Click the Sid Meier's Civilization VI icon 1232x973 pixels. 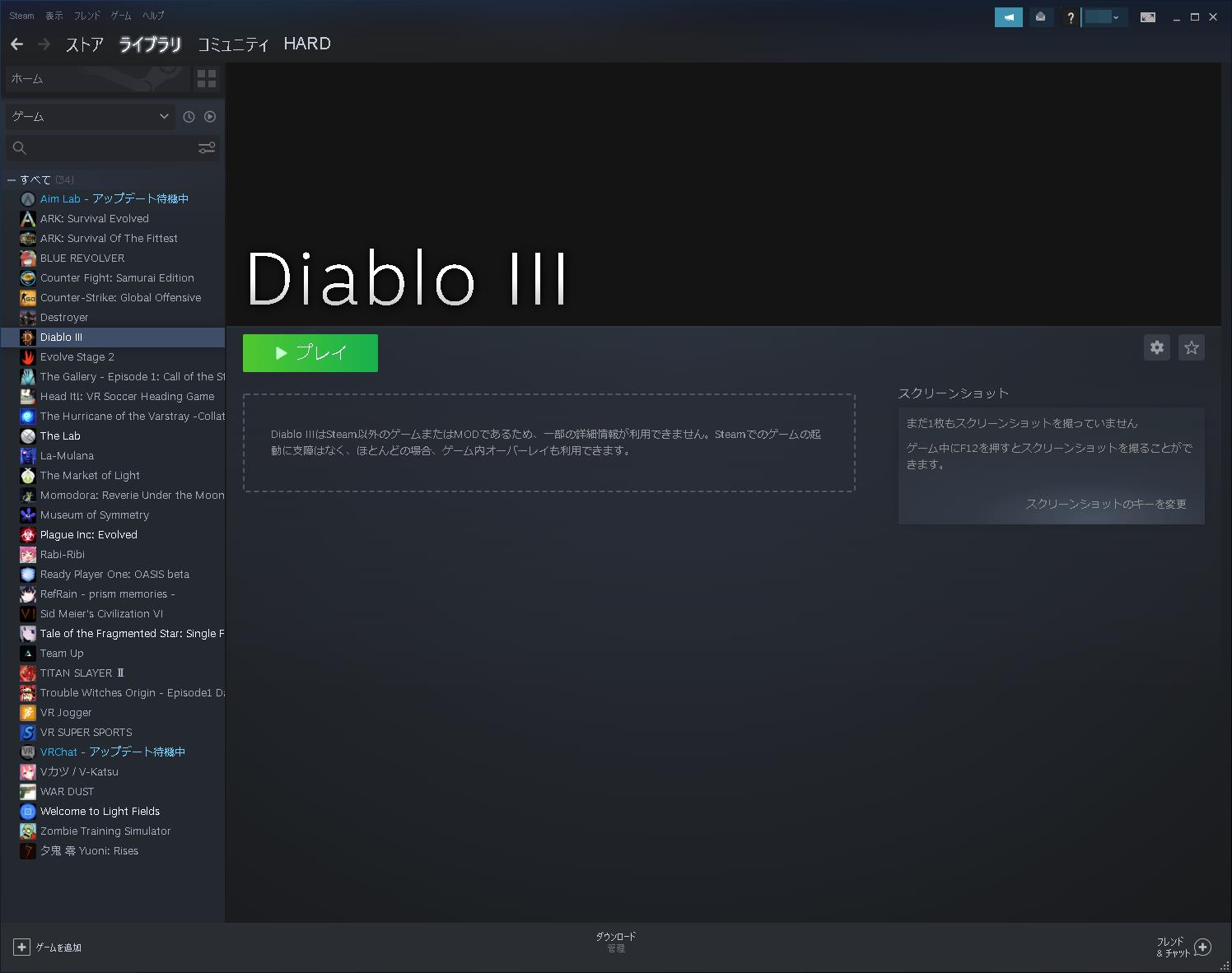click(x=28, y=614)
